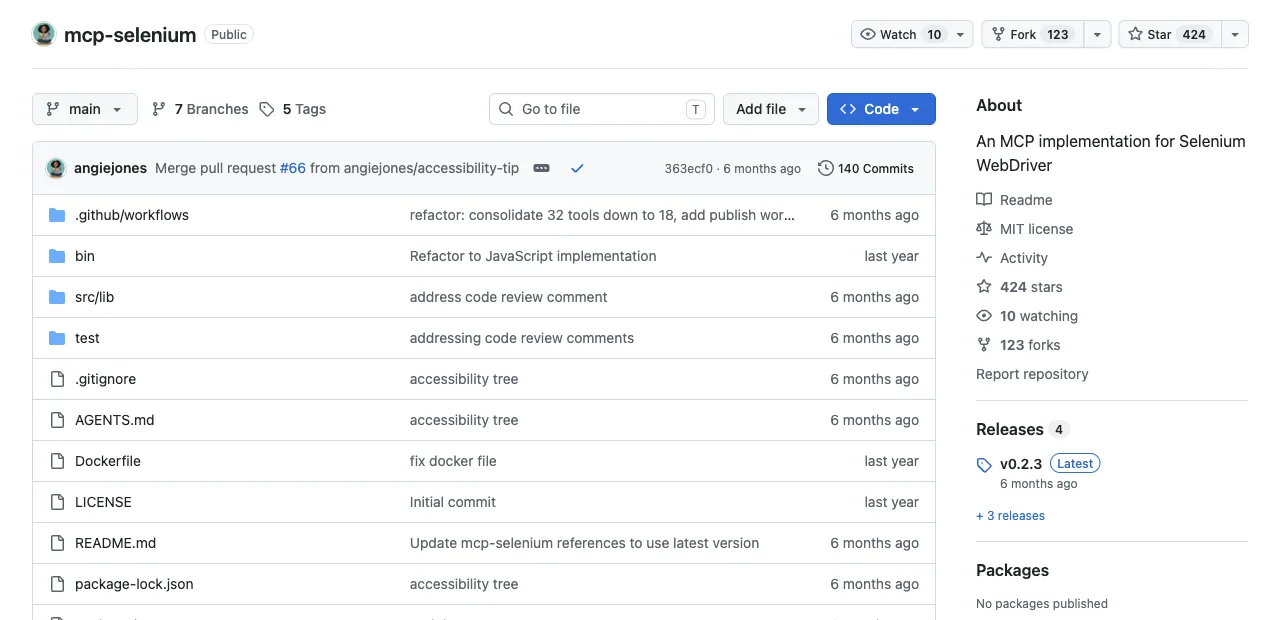Open the .gitignore file
Screen dimensions: 1280x620
tap(105, 379)
